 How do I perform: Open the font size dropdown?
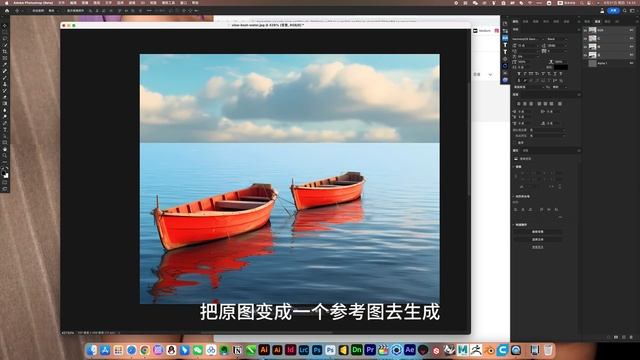click(x=527, y=45)
